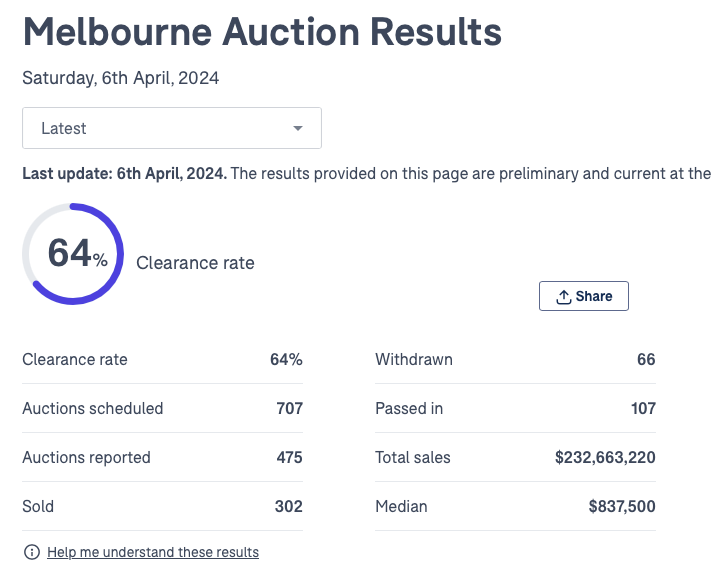This screenshot has width=715, height=577.
Task: Click the Clearance rate label beside ring
Action: click(x=195, y=263)
